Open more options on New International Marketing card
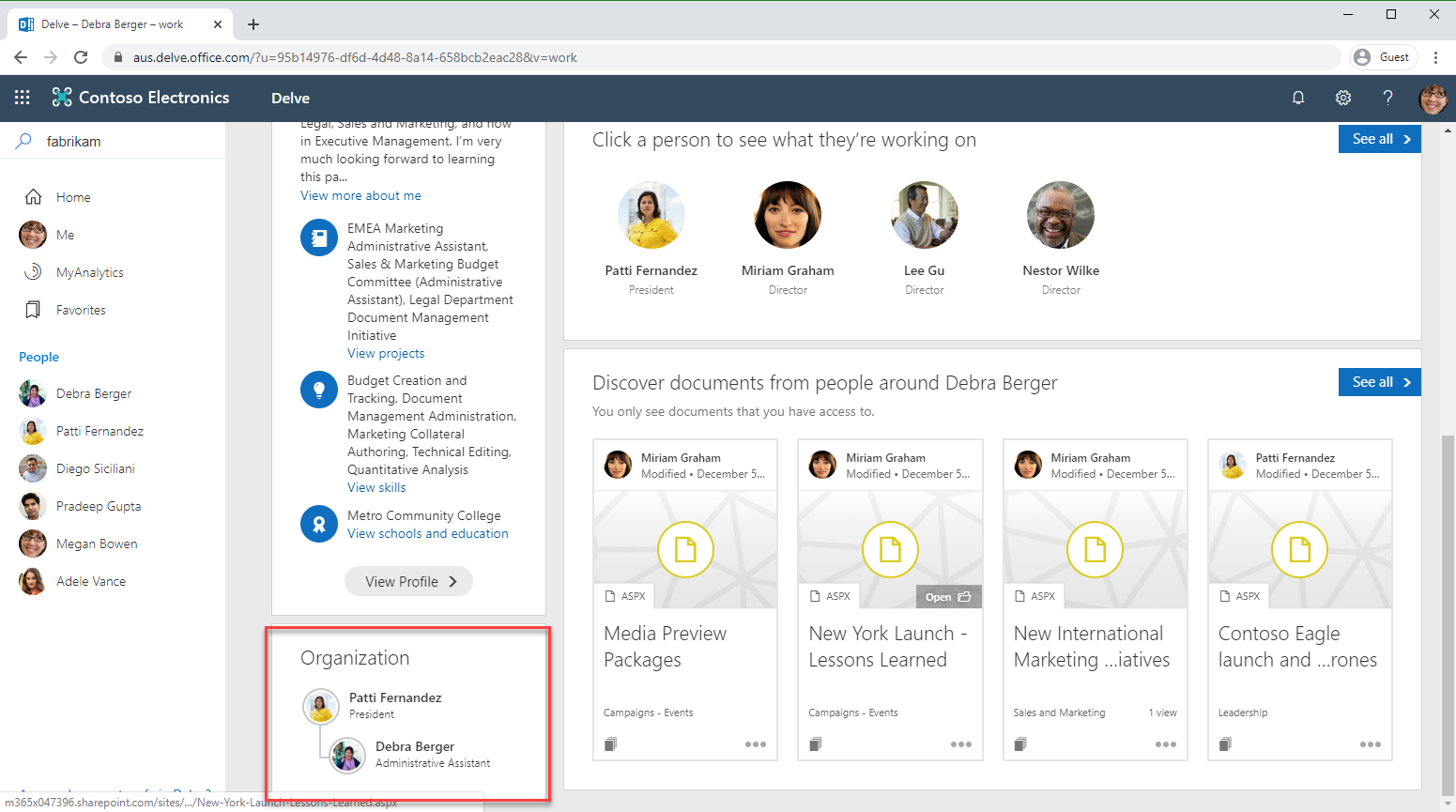 [x=1165, y=744]
